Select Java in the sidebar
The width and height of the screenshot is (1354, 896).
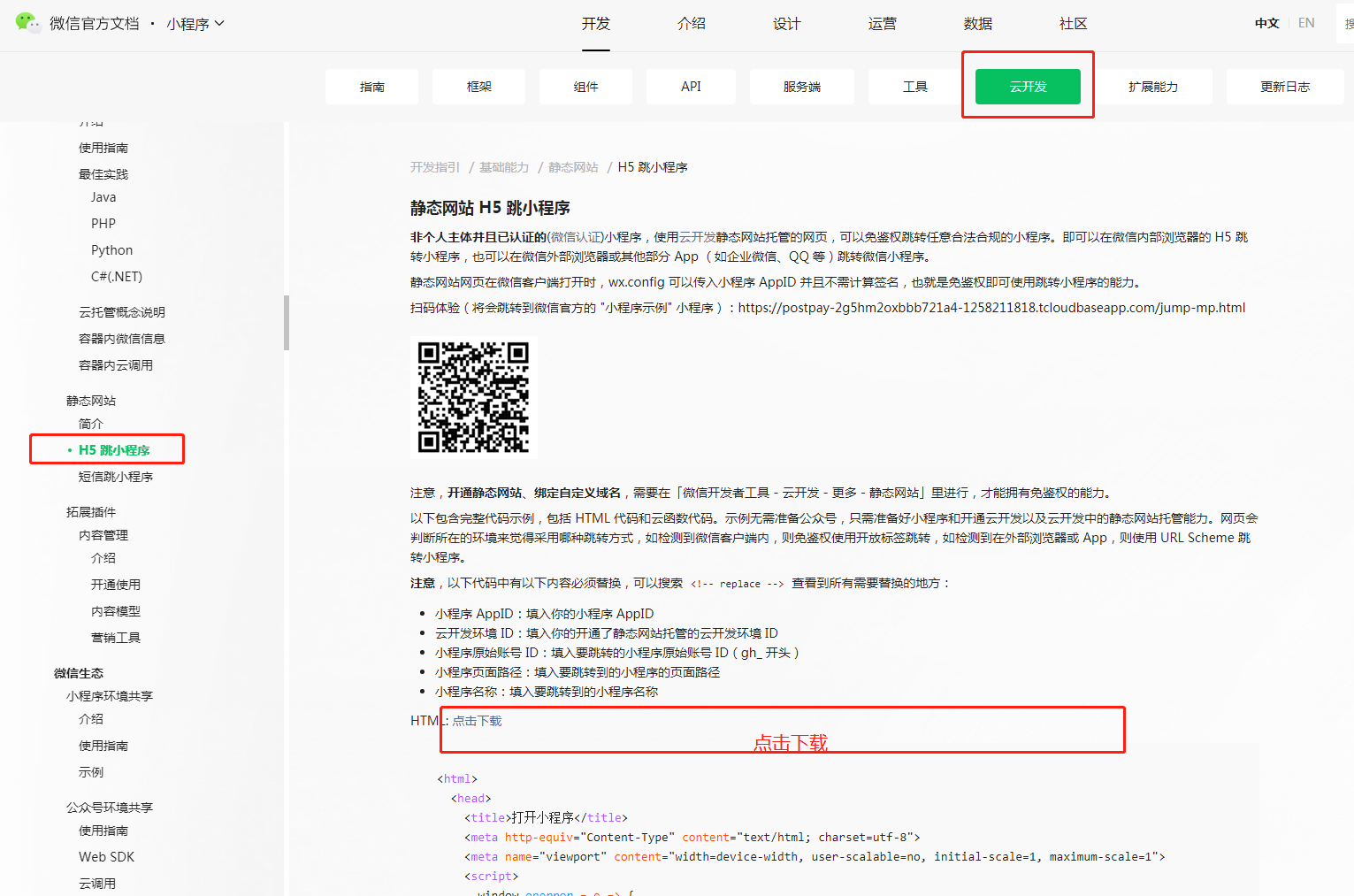pyautogui.click(x=103, y=197)
